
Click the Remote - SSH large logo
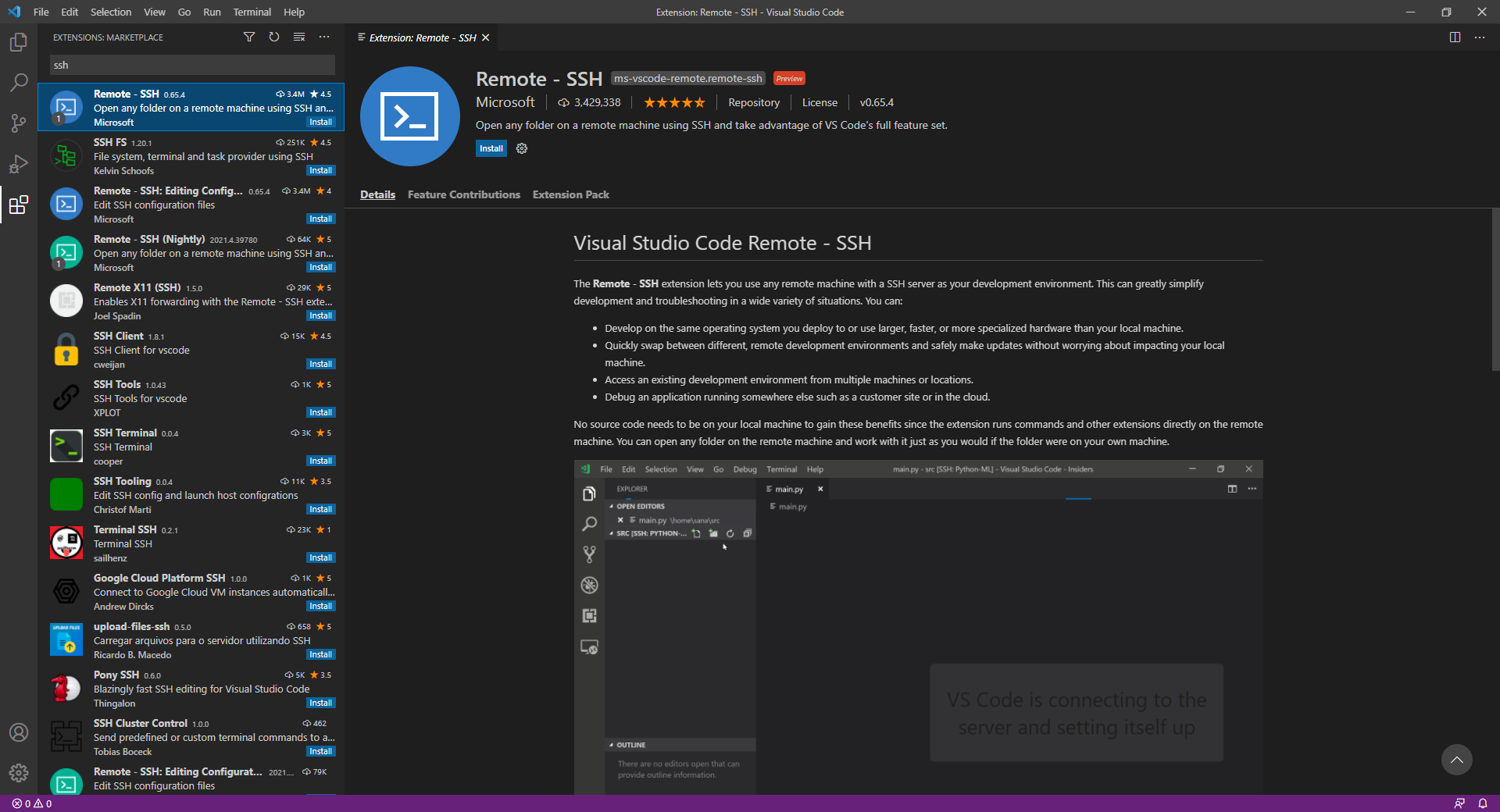410,116
